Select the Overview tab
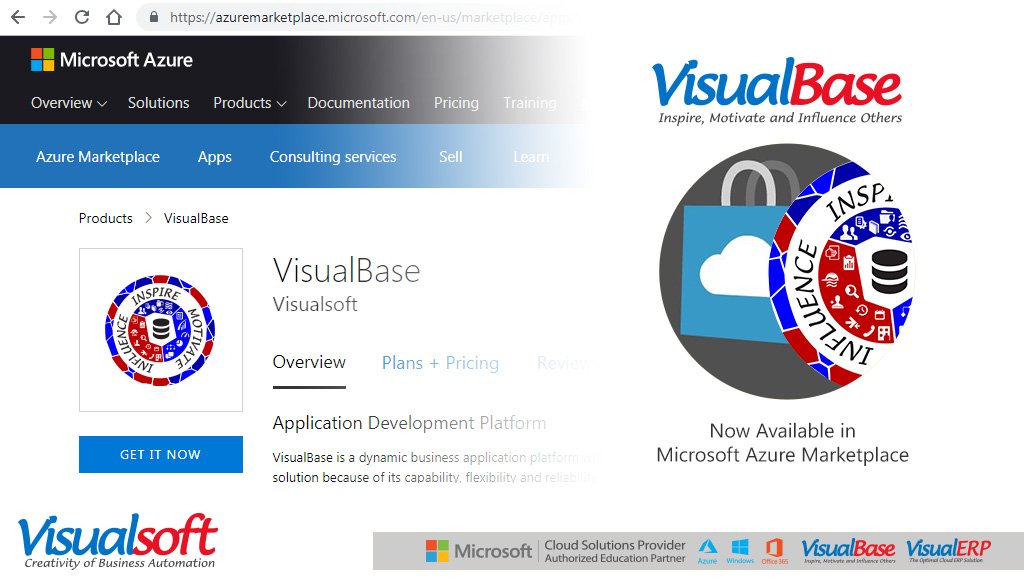 point(309,362)
